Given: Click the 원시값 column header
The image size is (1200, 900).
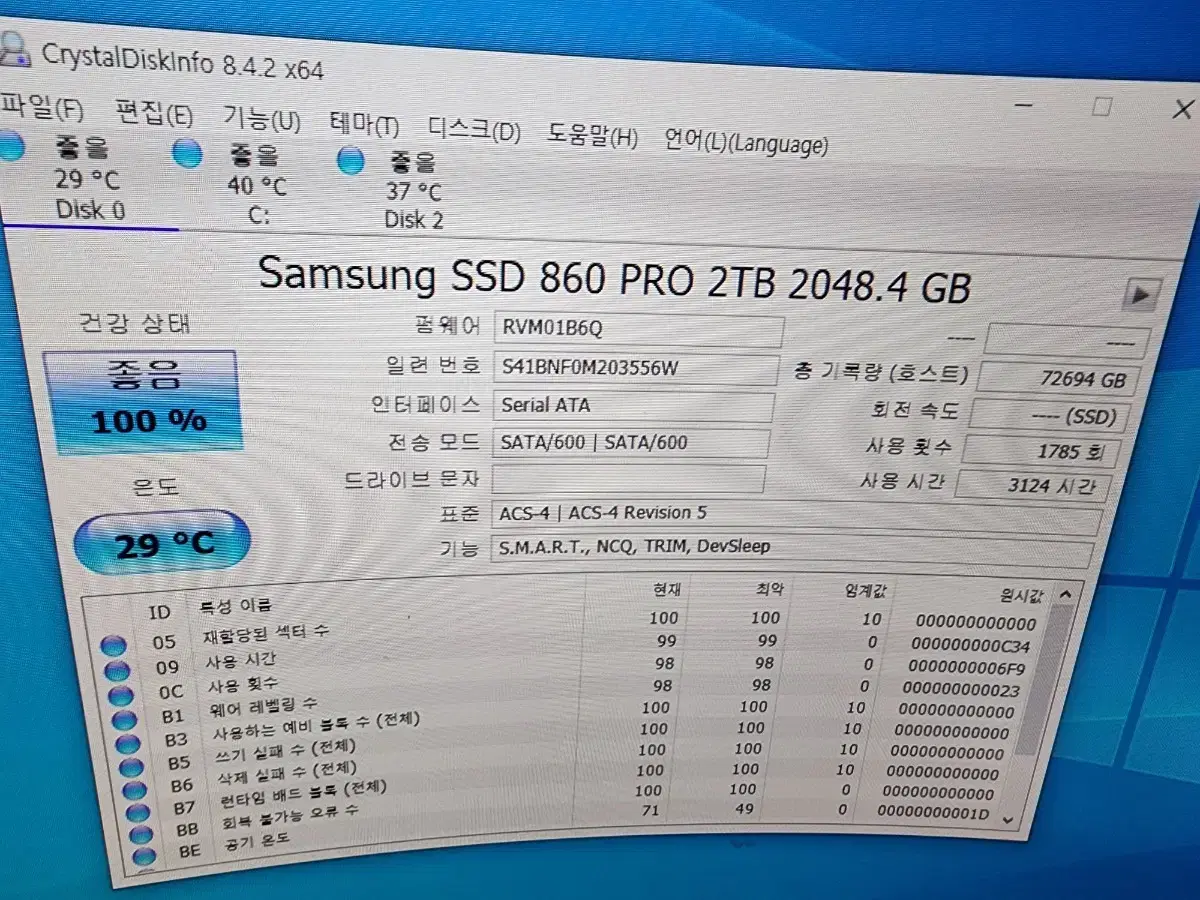Looking at the screenshot, I should tap(1022, 595).
